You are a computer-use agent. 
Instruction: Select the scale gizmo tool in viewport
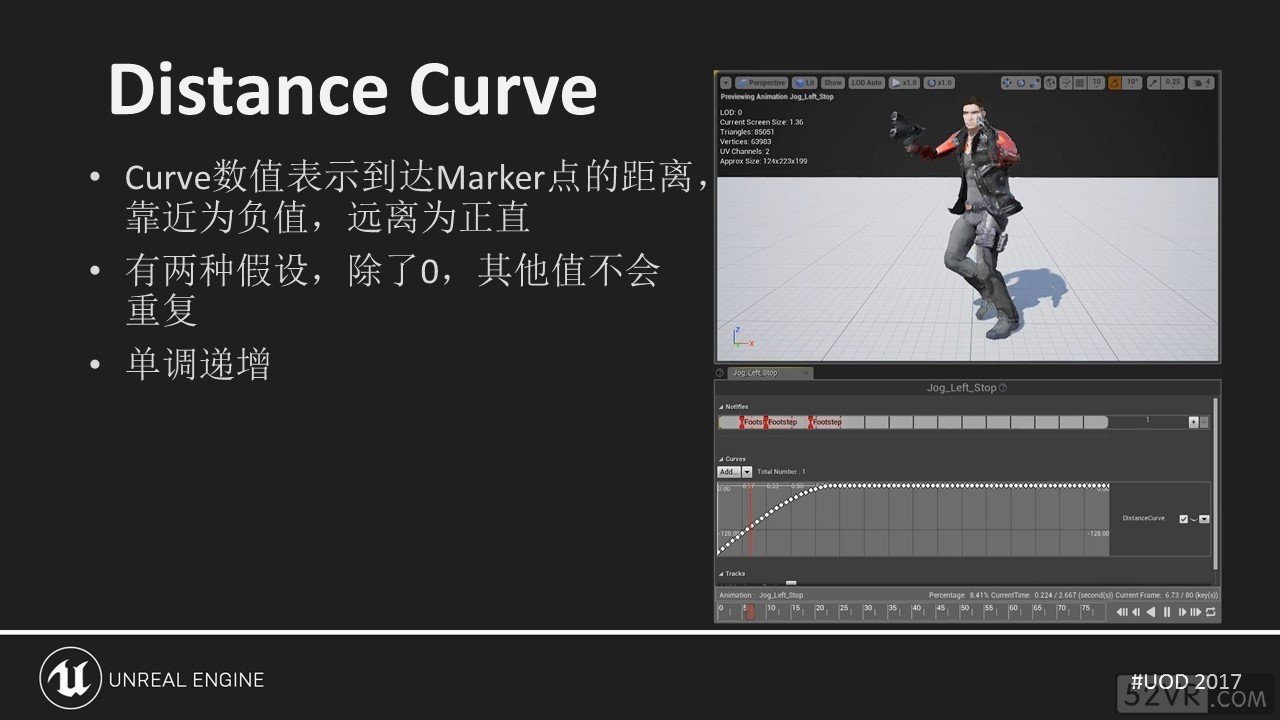(1033, 83)
